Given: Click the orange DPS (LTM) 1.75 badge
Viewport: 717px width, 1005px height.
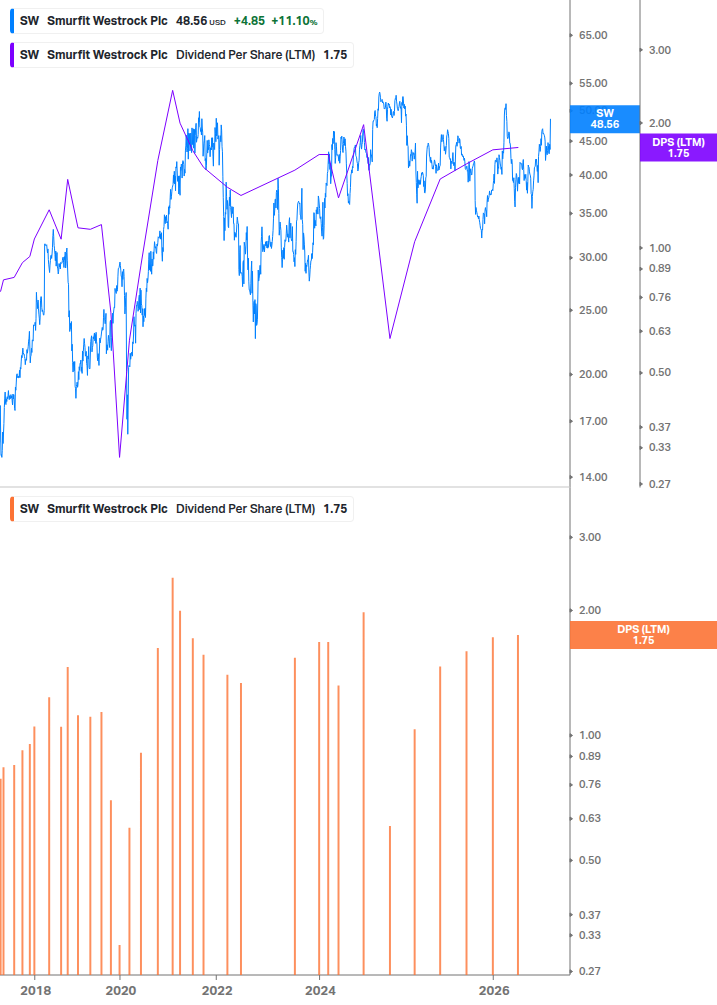Looking at the screenshot, I should pos(643,635).
